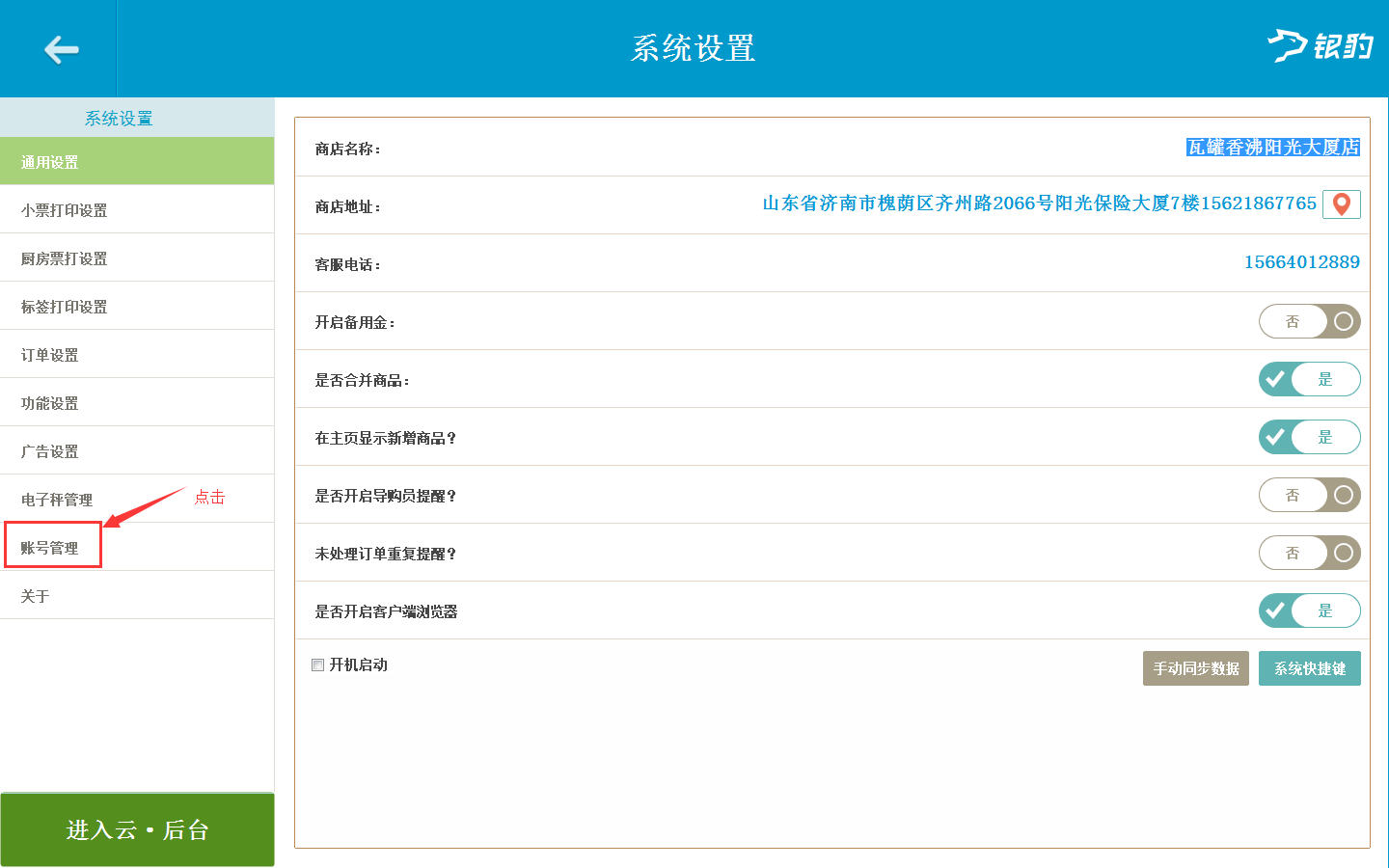Click the 系统设置 sidebar heading
This screenshot has width=1389, height=868.
pos(119,119)
